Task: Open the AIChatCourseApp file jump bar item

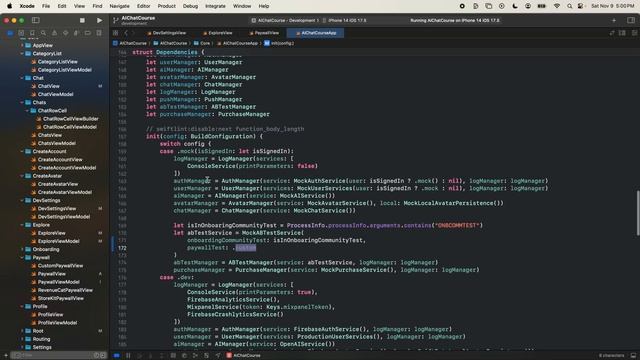Action: coord(237,43)
